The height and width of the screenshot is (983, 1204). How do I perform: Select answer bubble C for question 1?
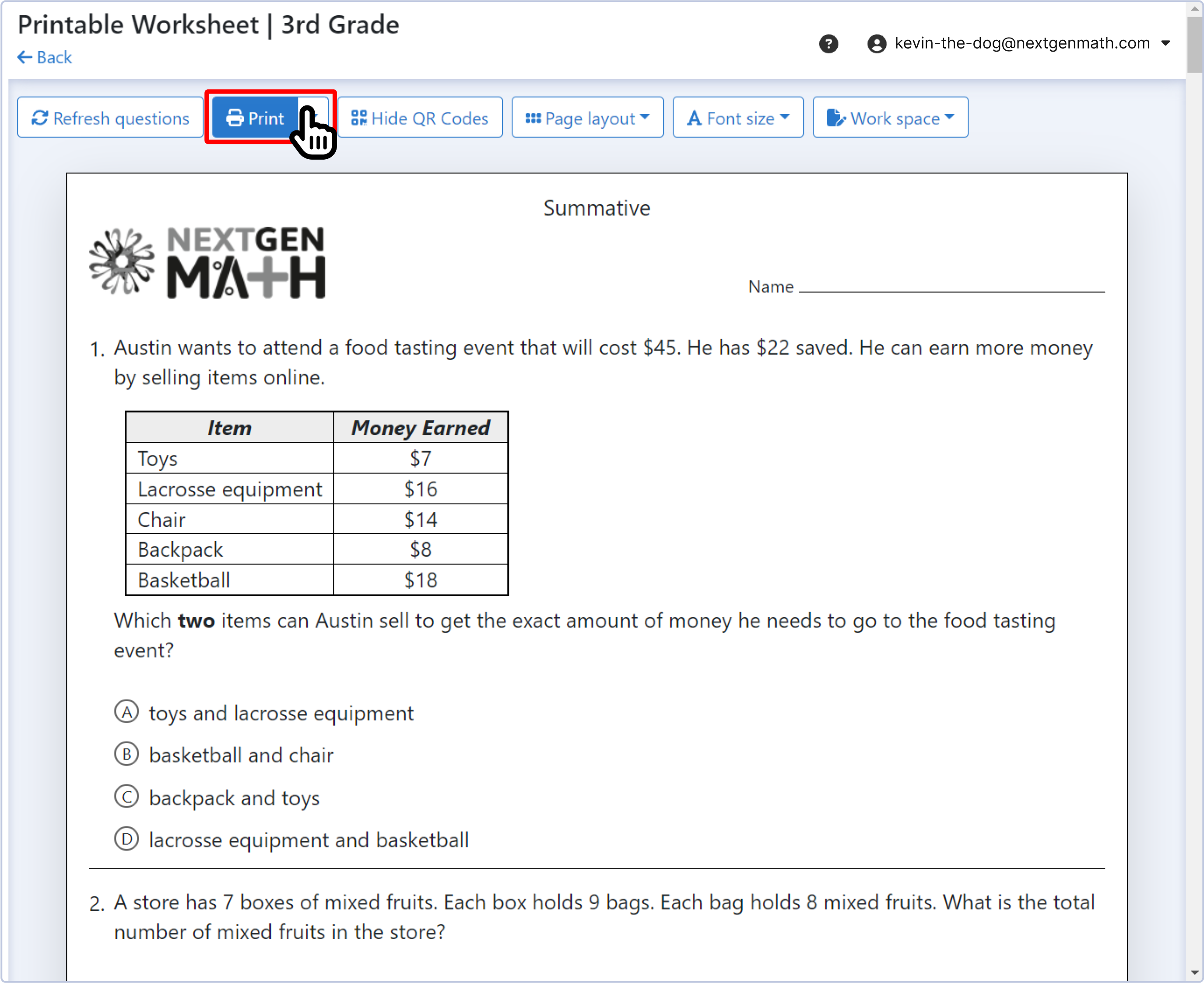coord(126,797)
